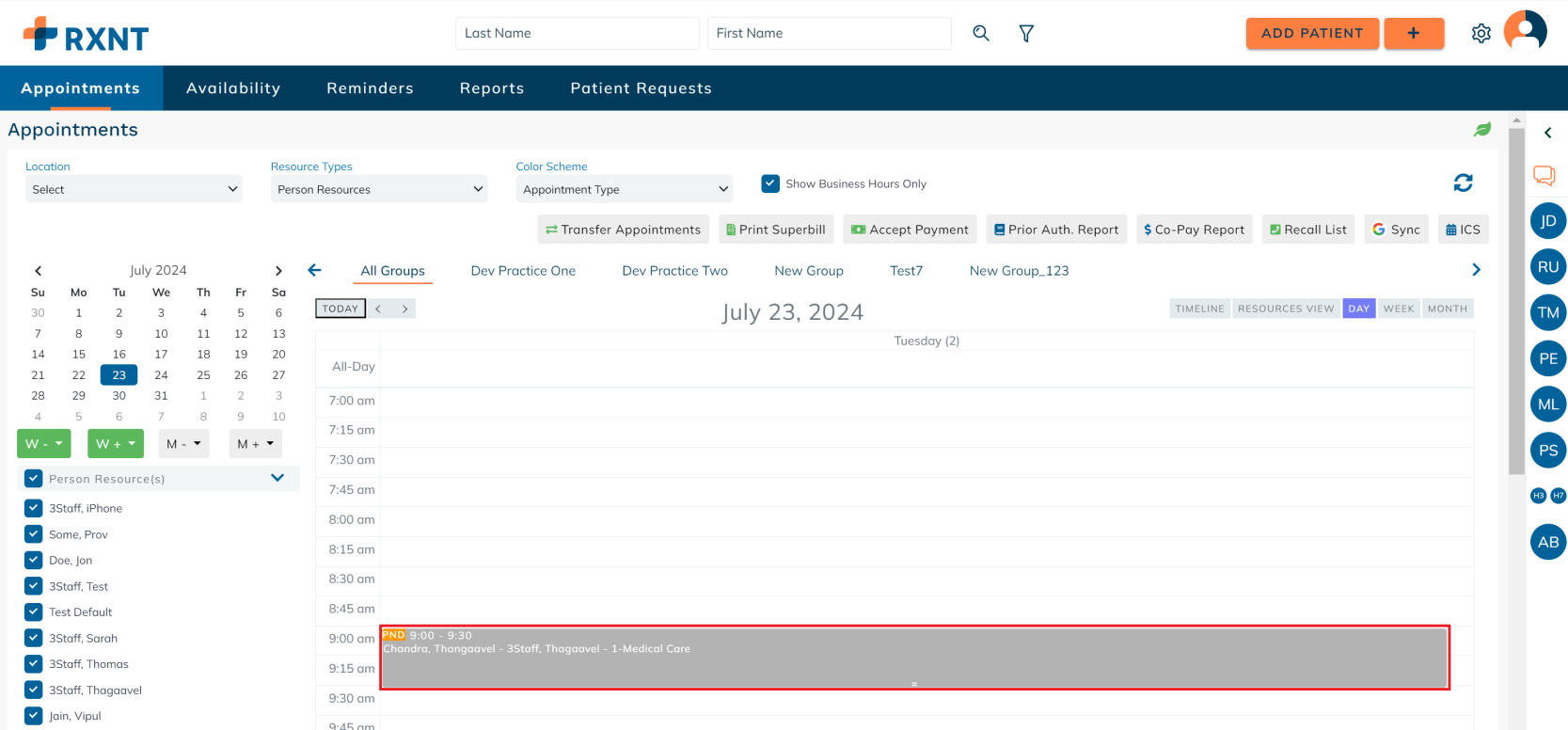Expand the Color Scheme dropdown
The image size is (1568, 730).
coord(624,189)
